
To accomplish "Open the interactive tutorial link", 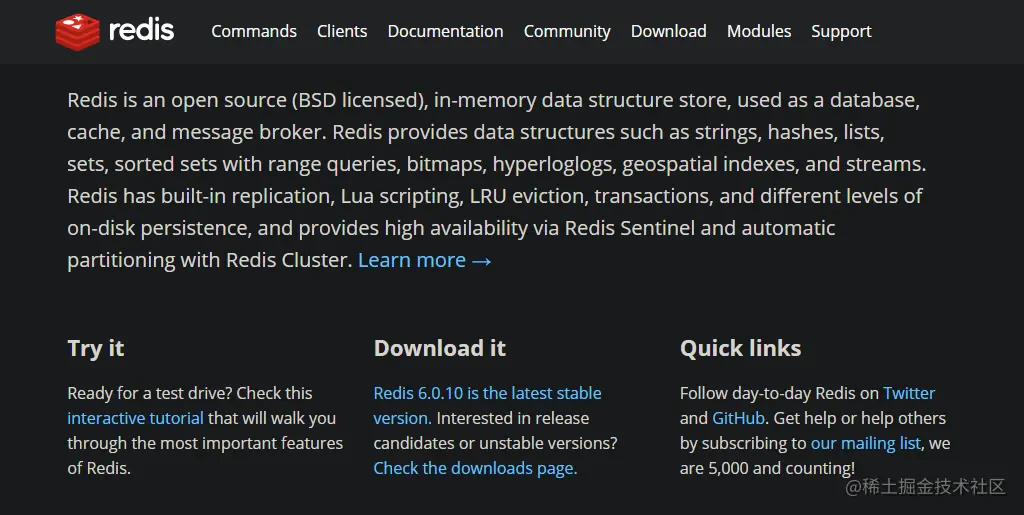I will [x=135, y=418].
